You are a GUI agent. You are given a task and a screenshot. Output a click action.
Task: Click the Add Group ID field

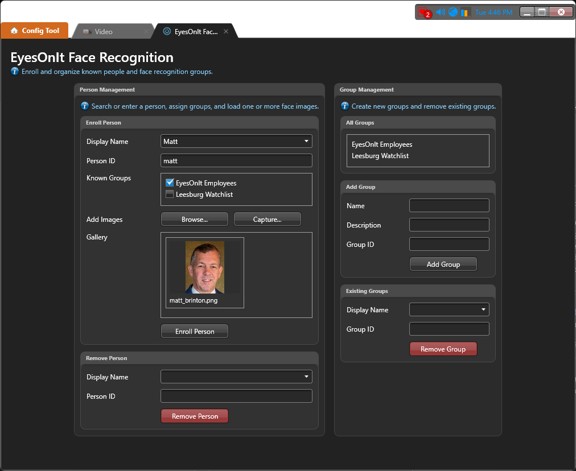point(449,244)
